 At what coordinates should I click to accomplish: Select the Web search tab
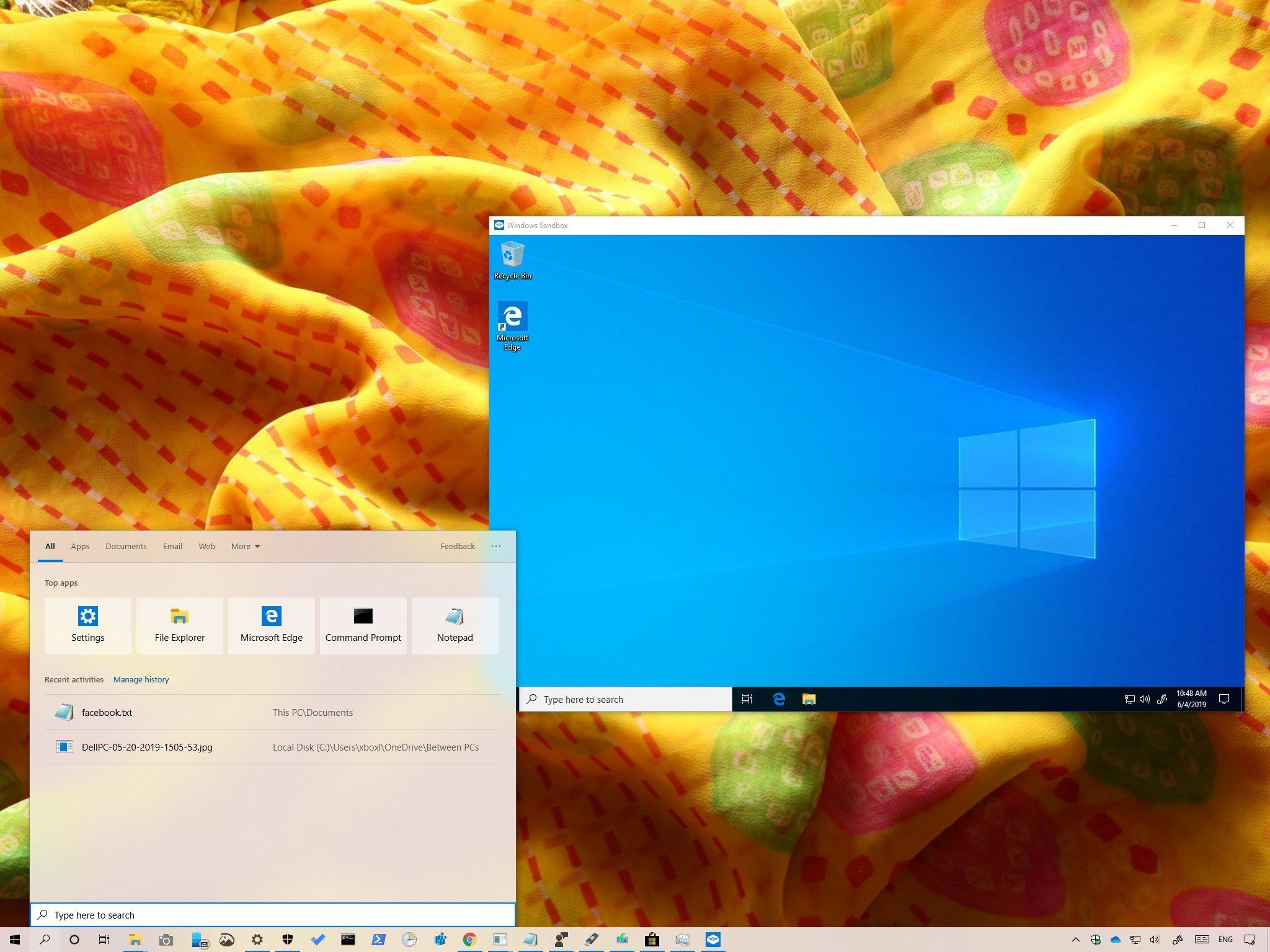pos(206,546)
